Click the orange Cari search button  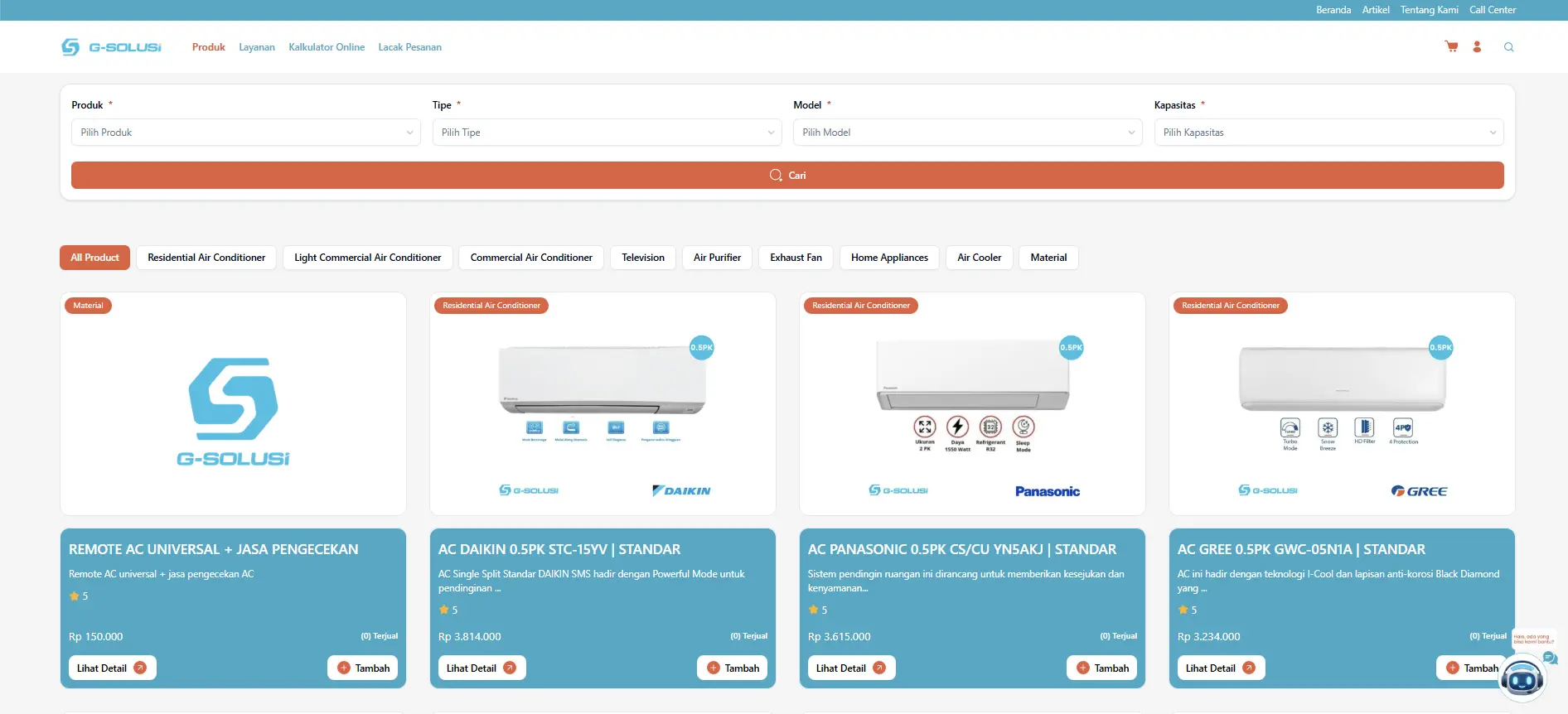tap(787, 175)
